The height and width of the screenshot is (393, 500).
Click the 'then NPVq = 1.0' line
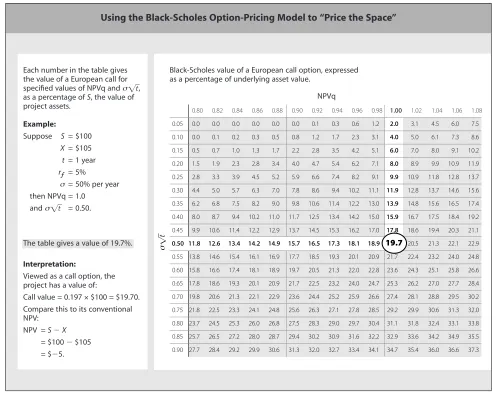pos(57,196)
